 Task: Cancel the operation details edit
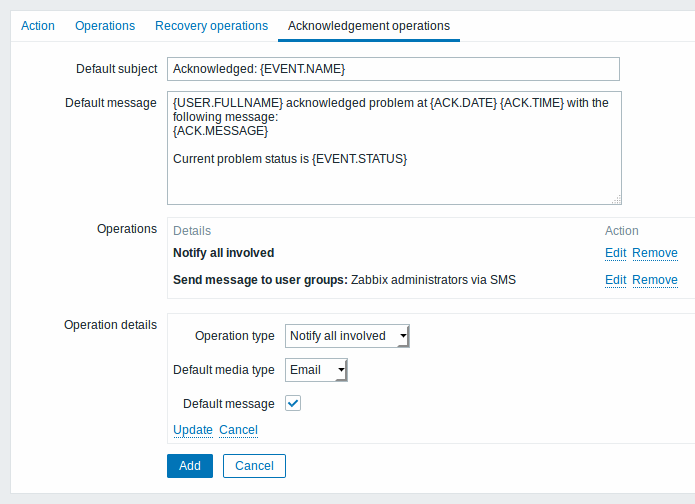[x=238, y=430]
